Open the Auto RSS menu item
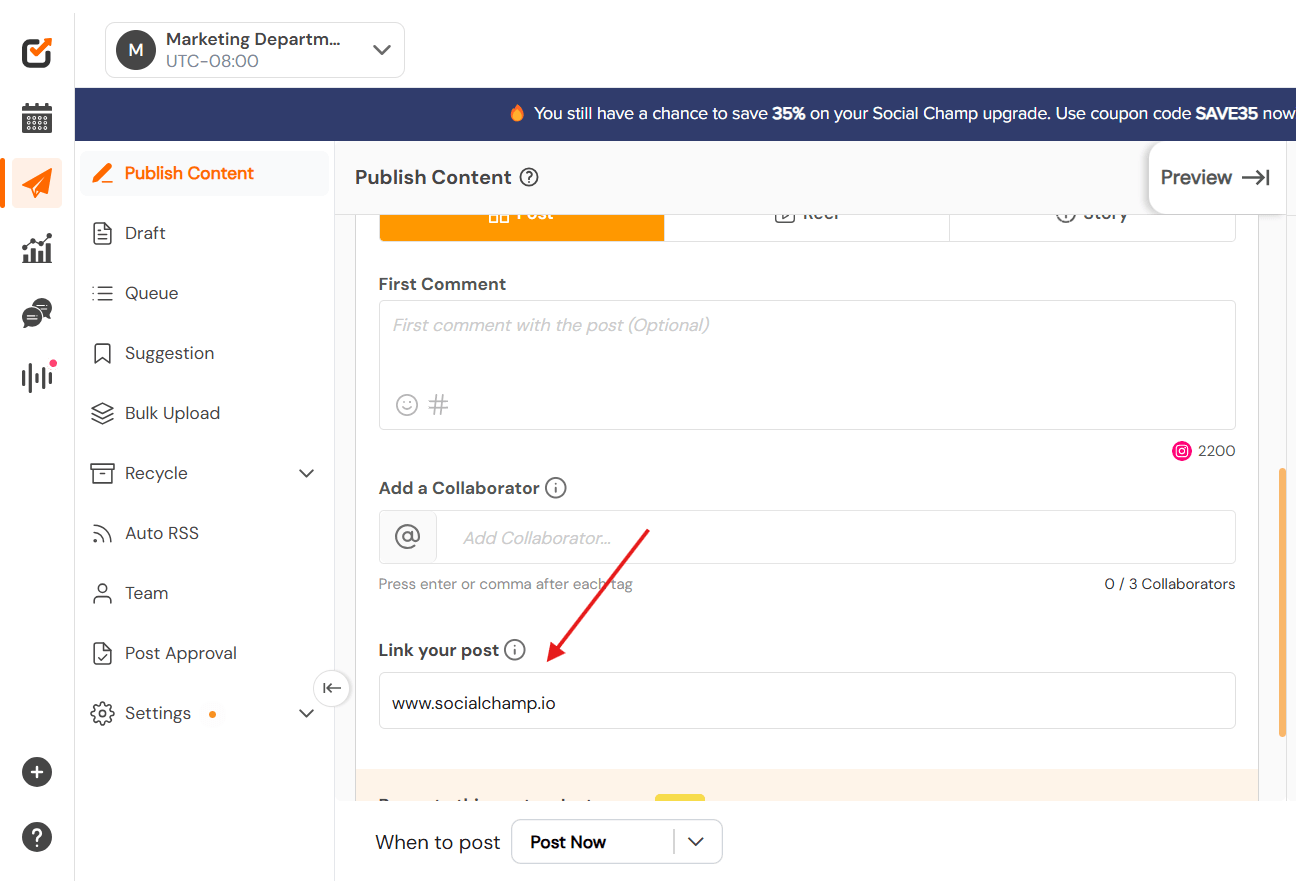The height and width of the screenshot is (881, 1296). point(204,533)
